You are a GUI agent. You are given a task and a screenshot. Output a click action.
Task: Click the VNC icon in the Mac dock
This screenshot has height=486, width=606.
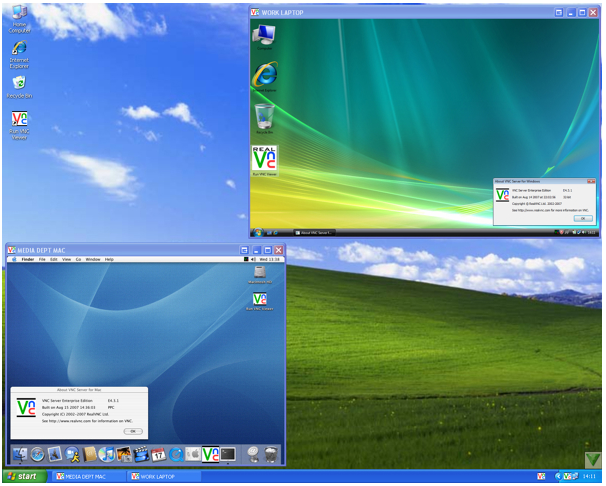[x=210, y=454]
